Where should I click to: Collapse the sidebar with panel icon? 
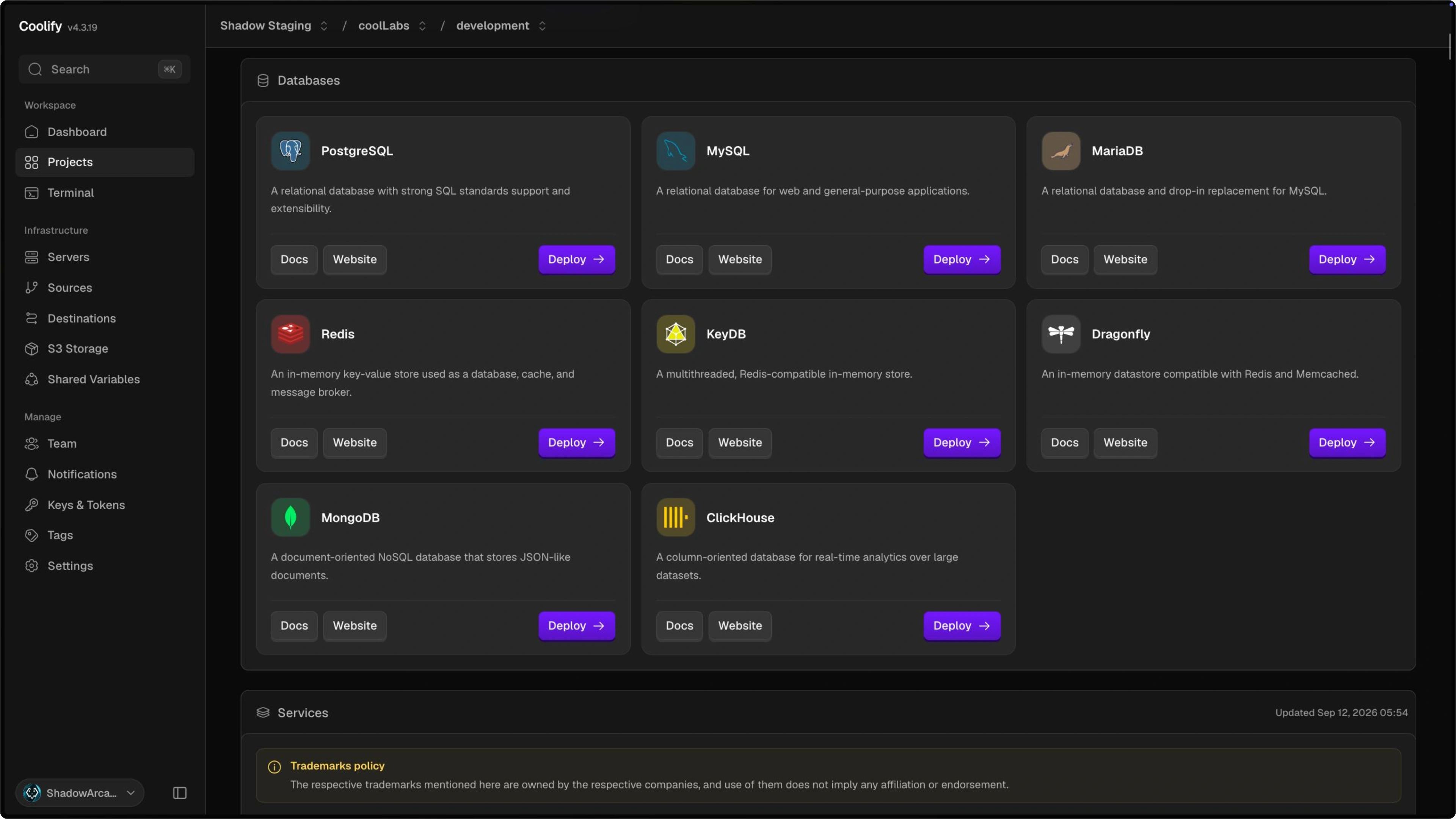180,793
